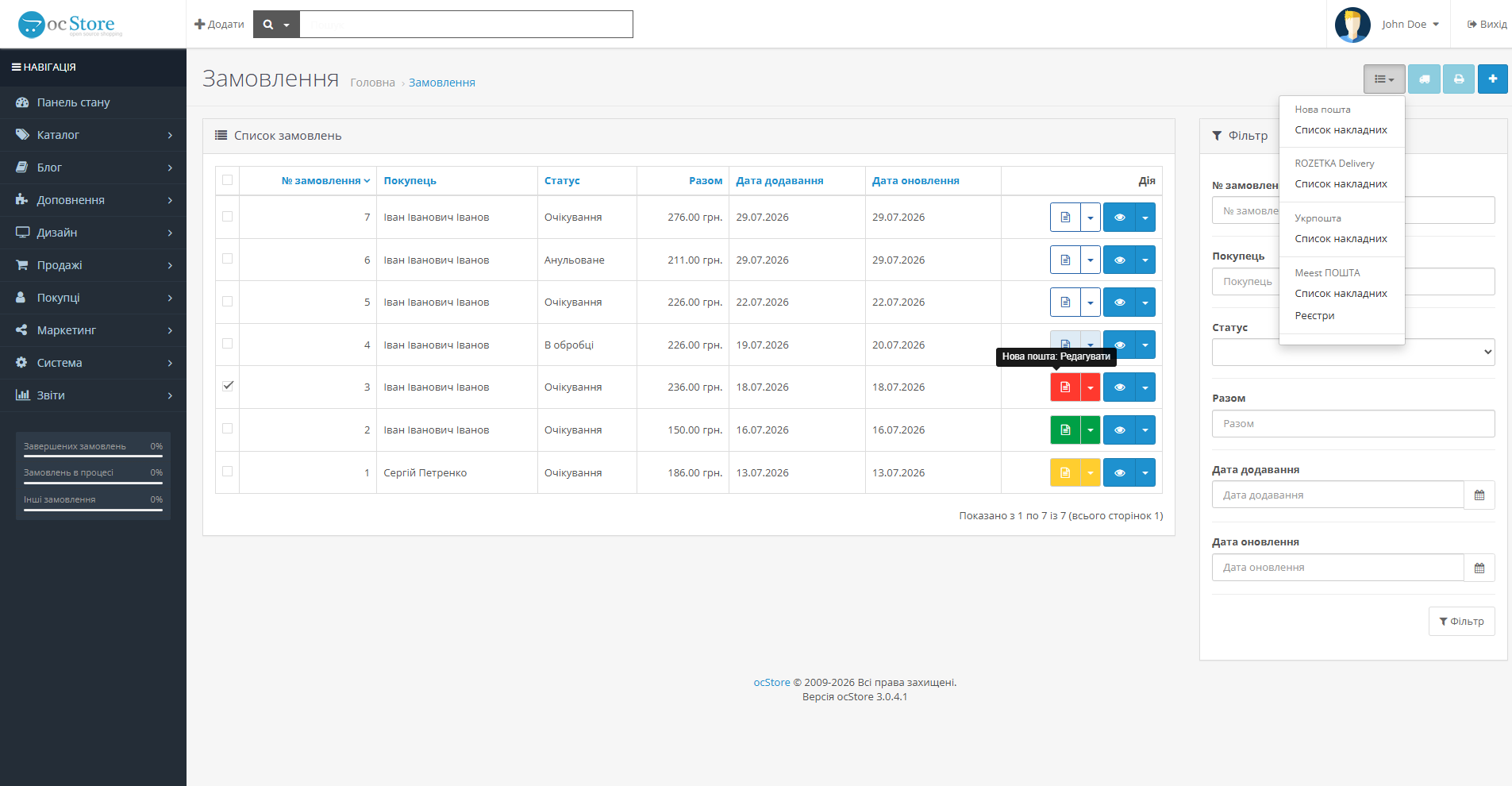Click the print invoice icon in the header
The image size is (1512, 786).
coord(1459,79)
